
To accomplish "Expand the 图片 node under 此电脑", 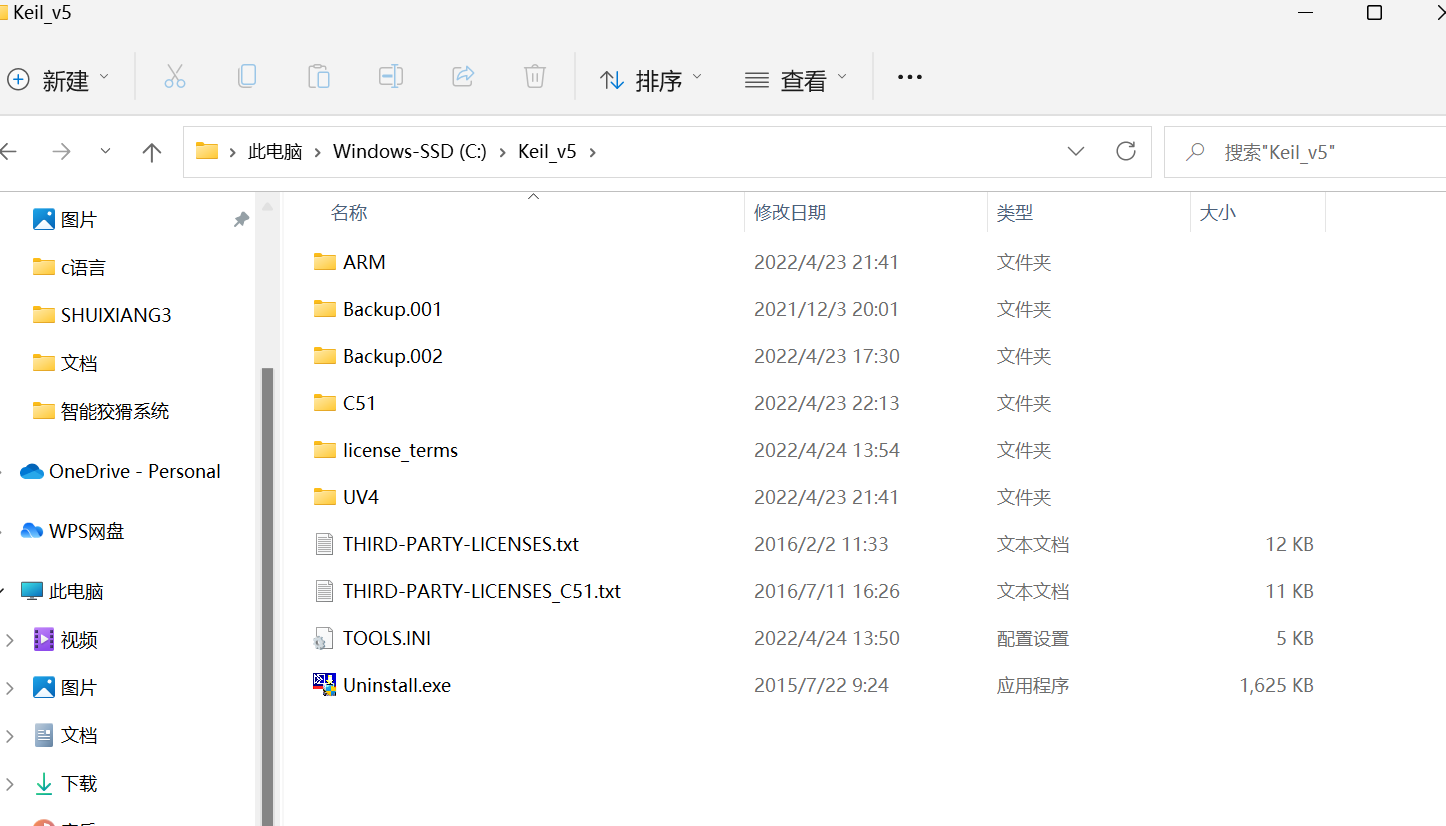I will click(x=10, y=688).
